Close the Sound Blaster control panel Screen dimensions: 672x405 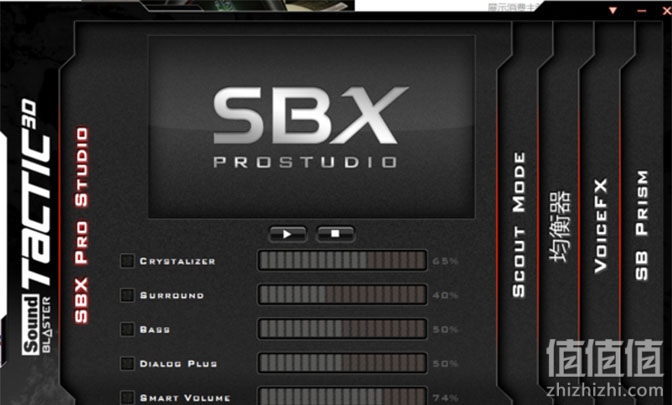click(667, 10)
